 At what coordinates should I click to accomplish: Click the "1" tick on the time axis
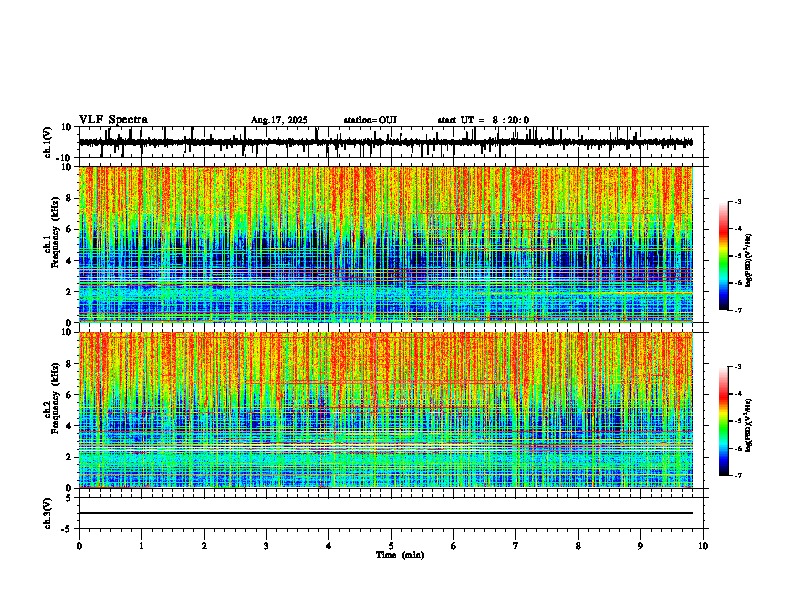(141, 546)
